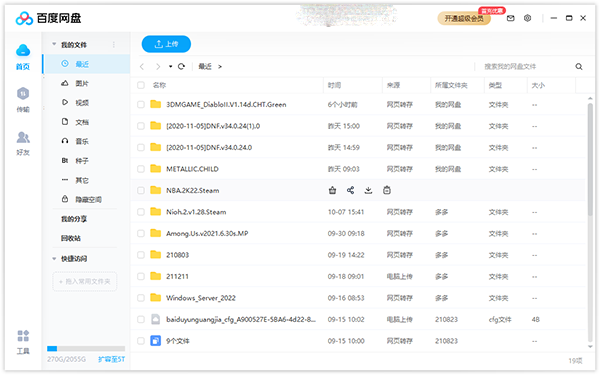Check the [2020-11-05]DNF.v34.0.24.0 checkbox
Viewport: 600px width, 375px height.
(x=141, y=147)
